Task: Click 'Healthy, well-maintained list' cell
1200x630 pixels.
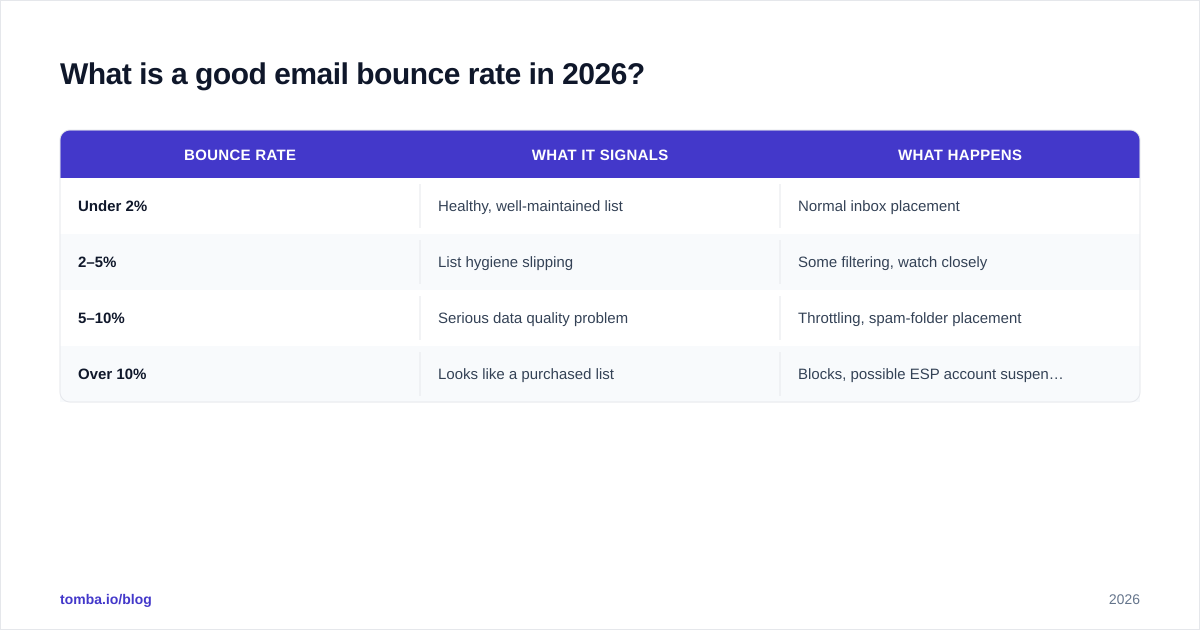Action: (600, 206)
